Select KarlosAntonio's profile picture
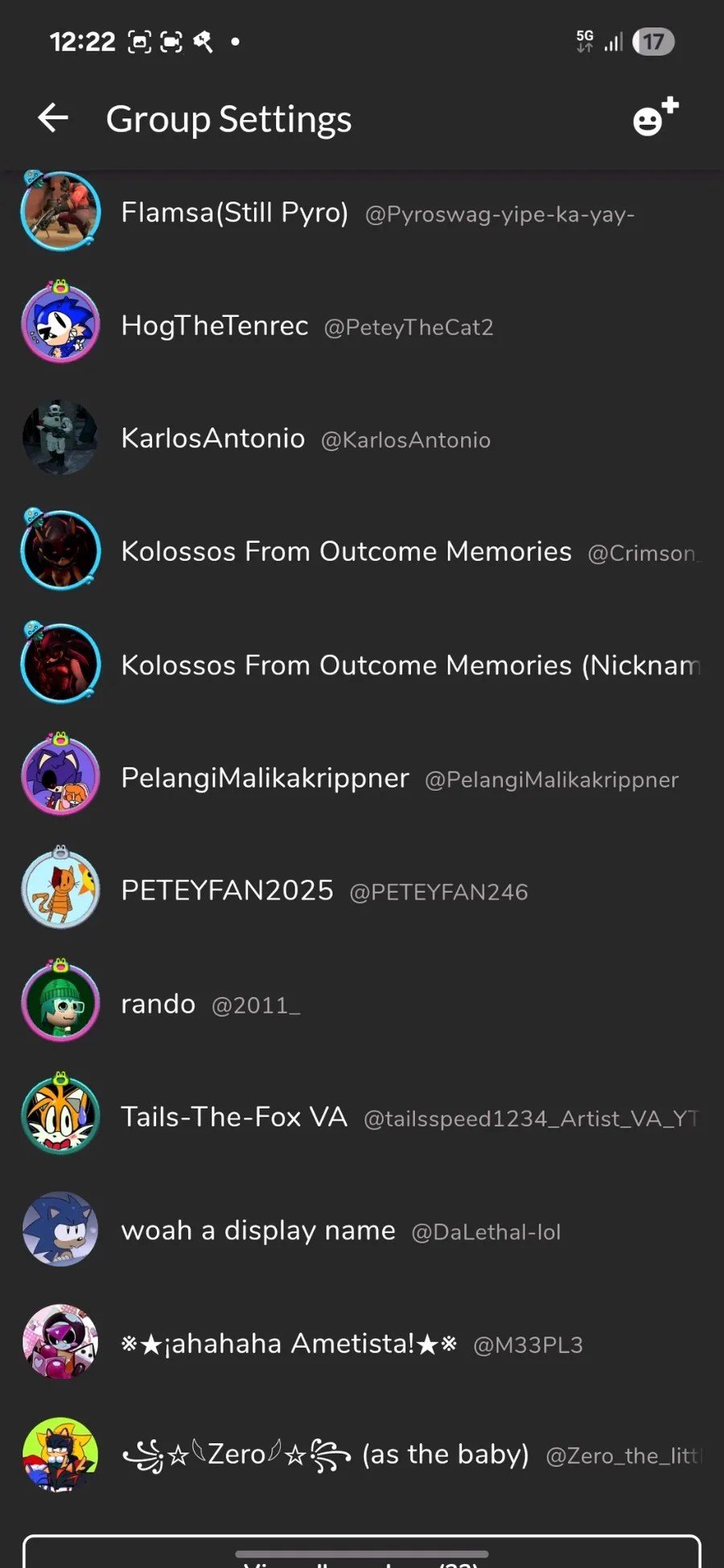Viewport: 724px width, 1568px height. pyautogui.click(x=60, y=438)
